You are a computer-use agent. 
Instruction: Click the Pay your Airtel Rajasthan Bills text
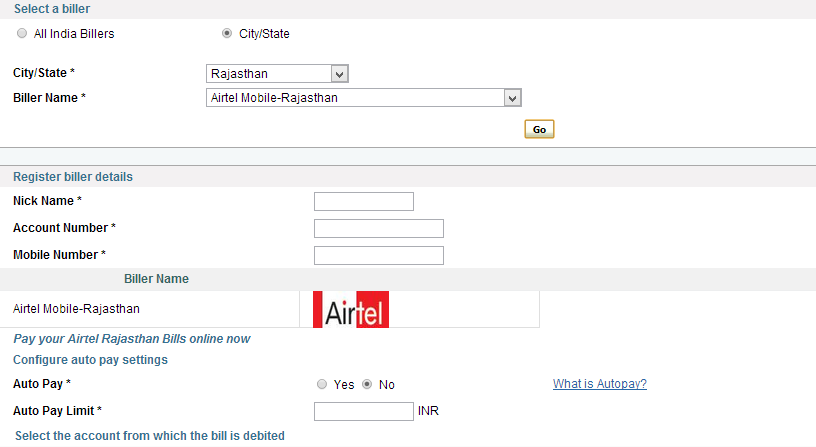(131, 339)
